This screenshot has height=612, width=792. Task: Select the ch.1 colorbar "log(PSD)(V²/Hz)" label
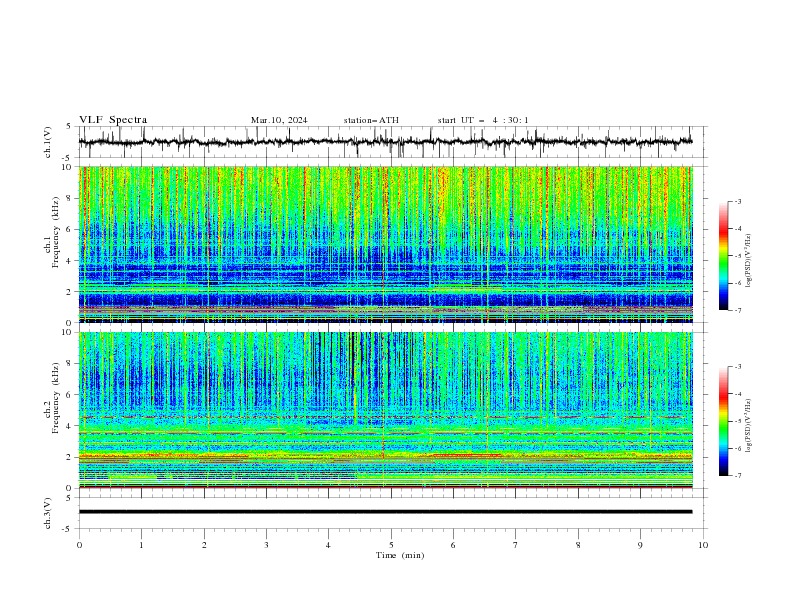pos(749,260)
